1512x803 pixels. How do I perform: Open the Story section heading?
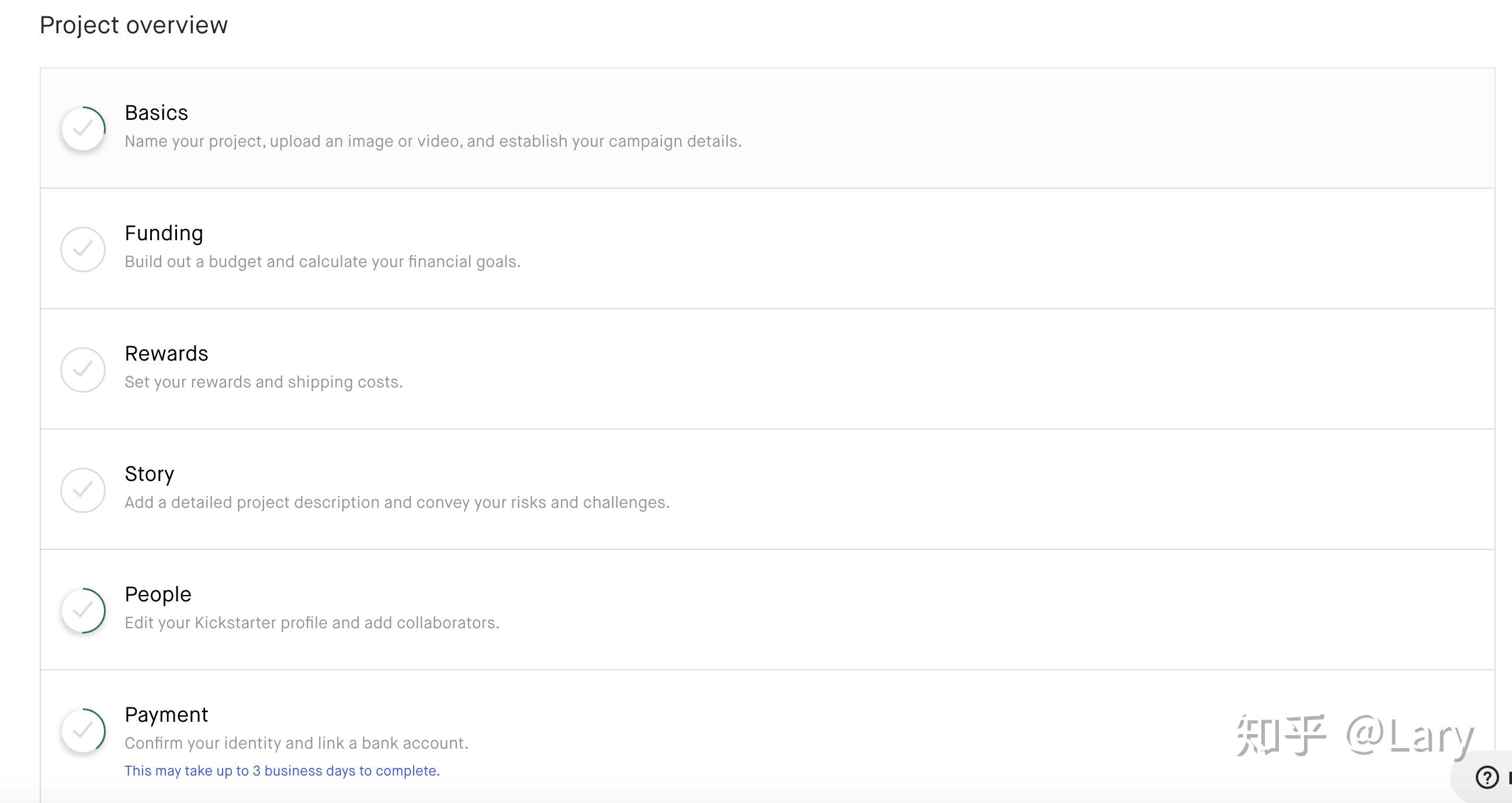(x=149, y=474)
